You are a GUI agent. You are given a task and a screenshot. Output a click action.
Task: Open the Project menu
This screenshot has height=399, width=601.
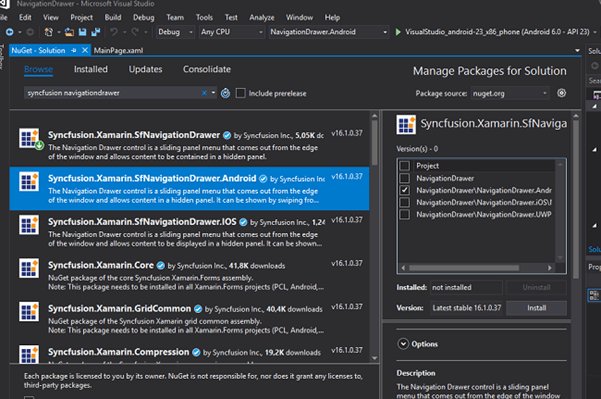81,18
